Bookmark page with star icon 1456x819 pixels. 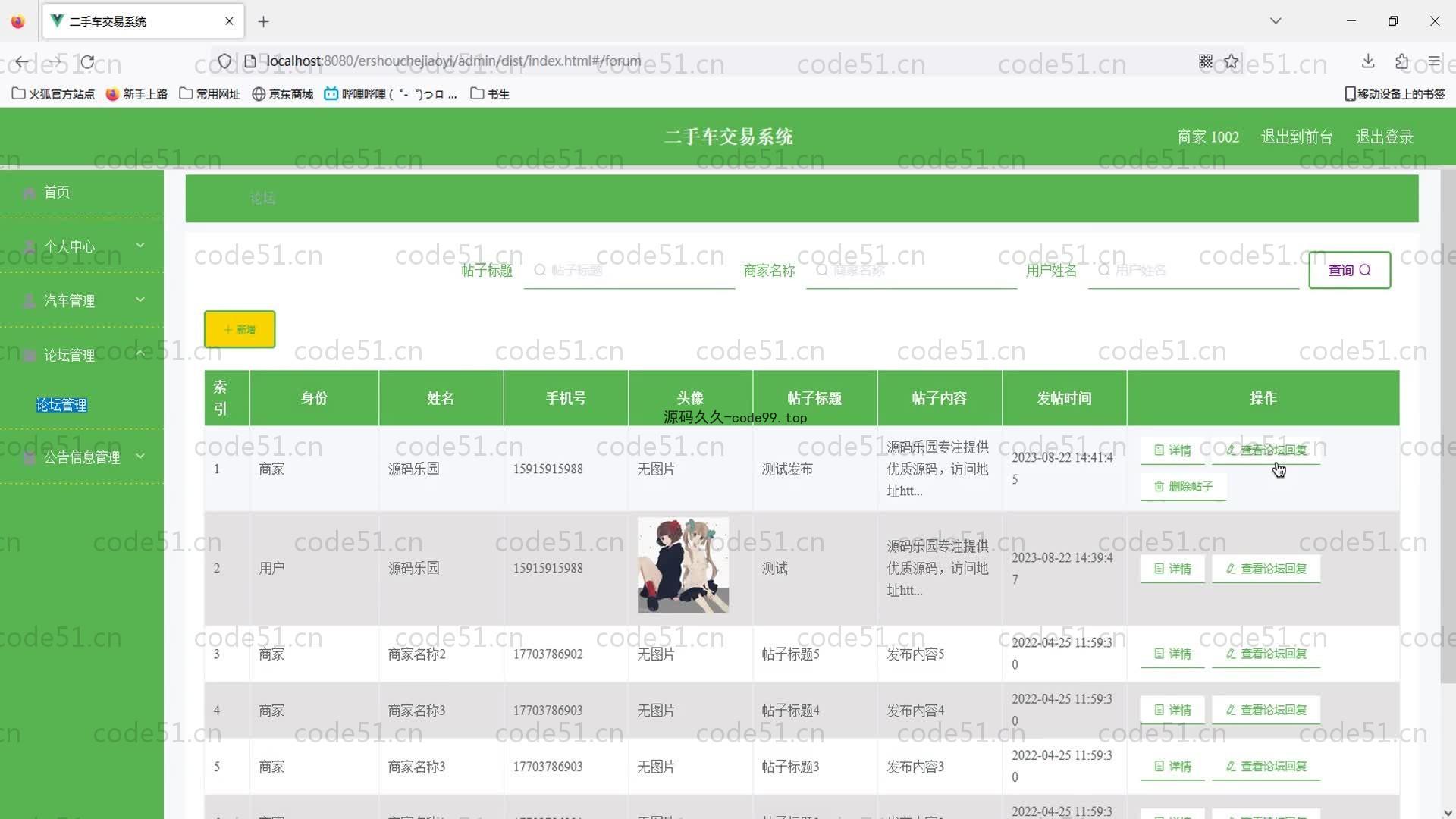(x=1231, y=61)
